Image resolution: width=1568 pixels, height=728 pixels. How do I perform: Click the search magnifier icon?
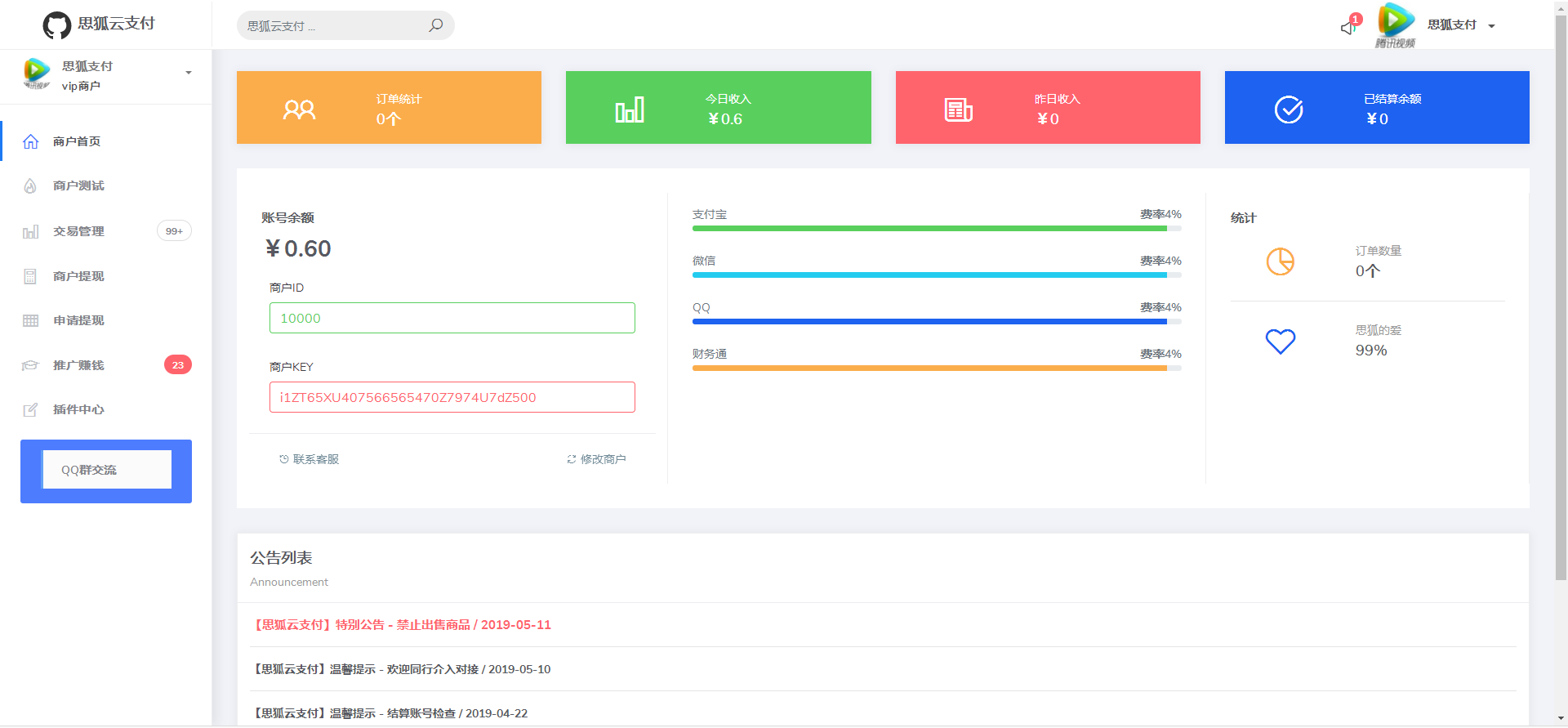pyautogui.click(x=436, y=25)
